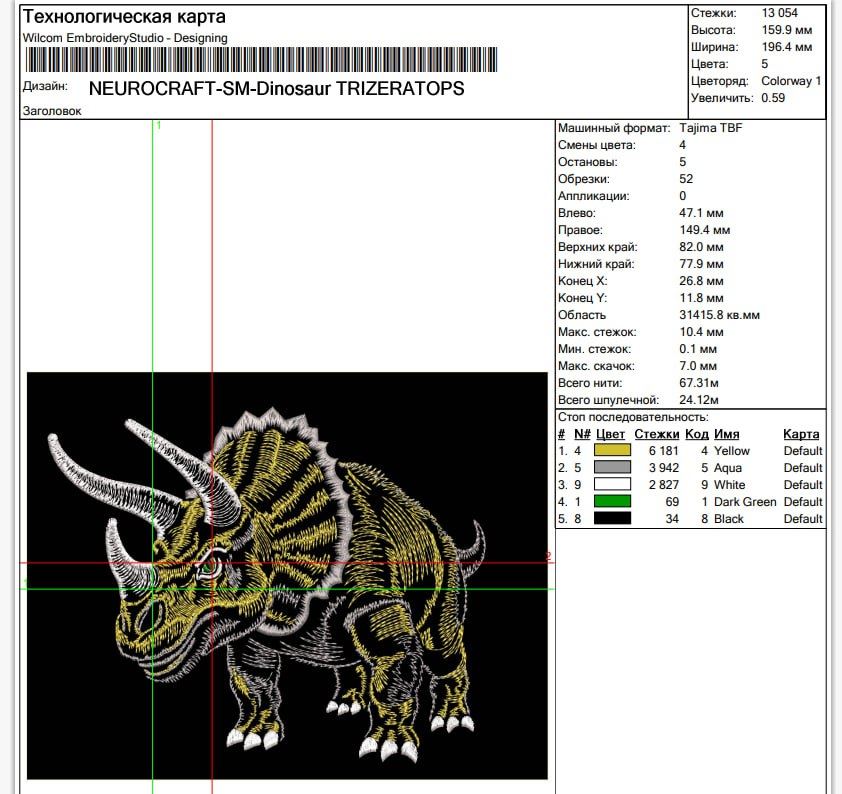Select the Tajima TBF machine format value
842x794 pixels.
710,128
